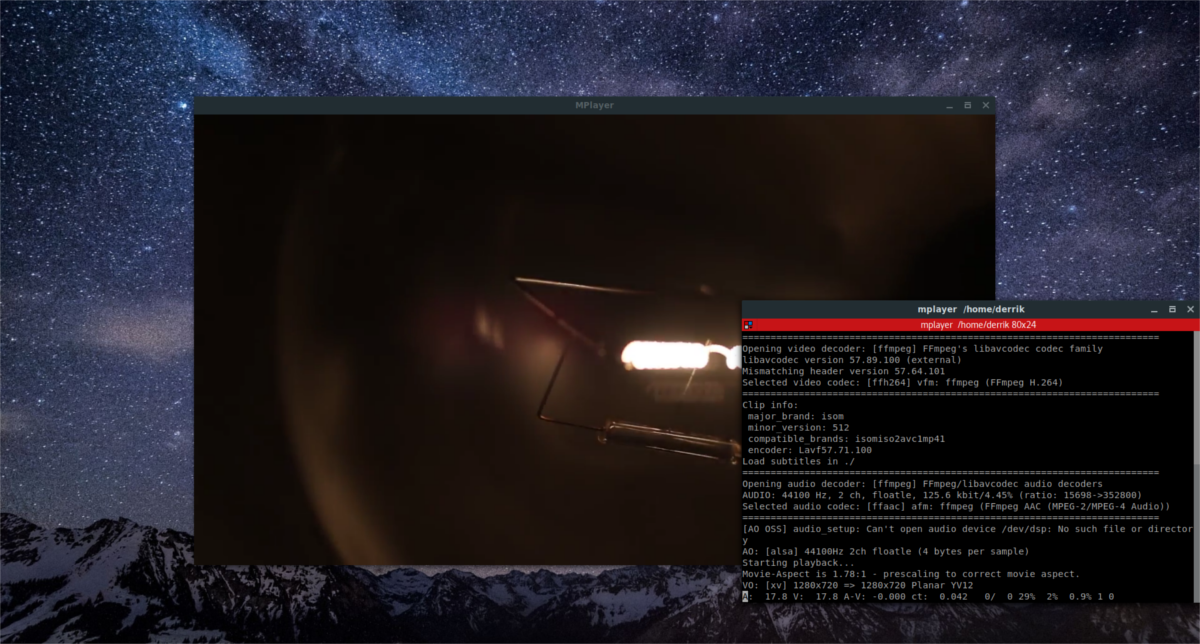Select the red '80x24' terminal title strip

(968, 325)
